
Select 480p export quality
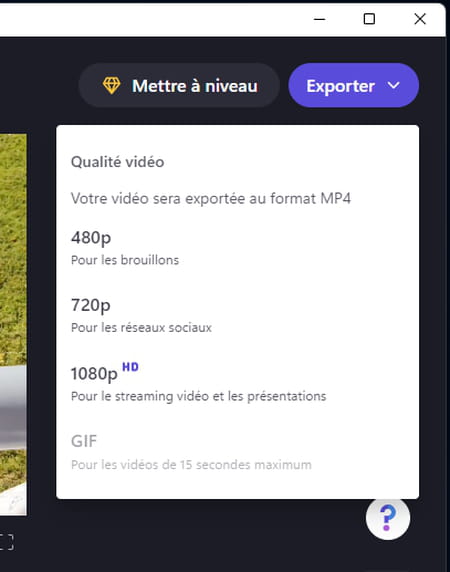pos(237,248)
